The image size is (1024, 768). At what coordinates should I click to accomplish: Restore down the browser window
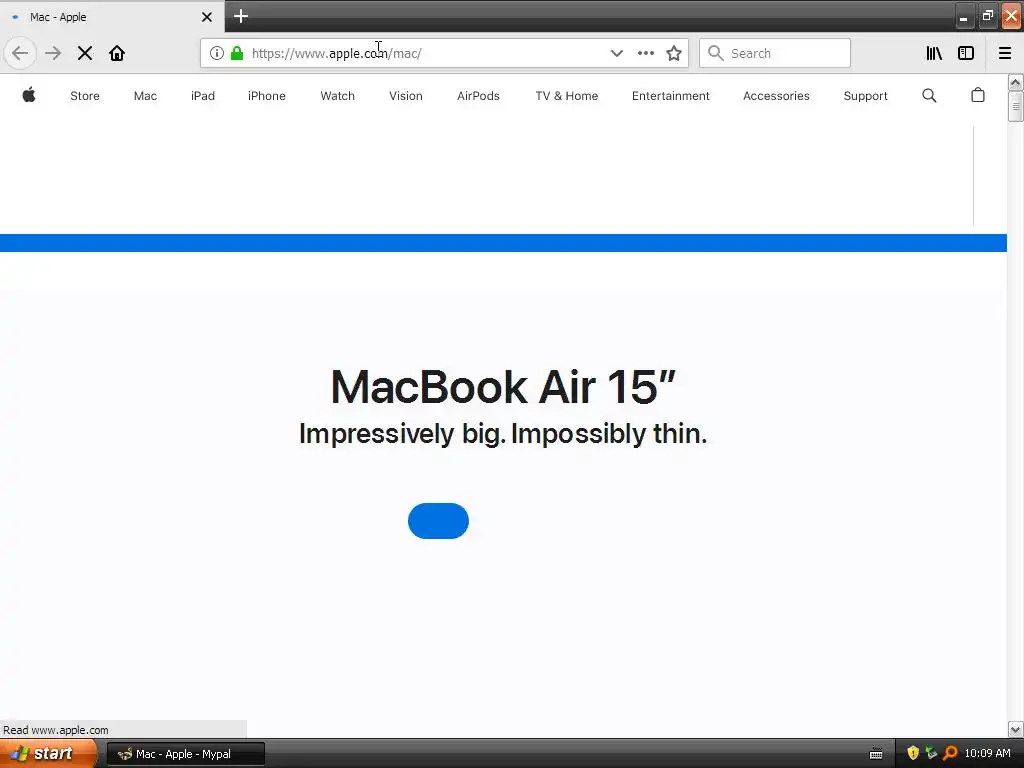[987, 16]
